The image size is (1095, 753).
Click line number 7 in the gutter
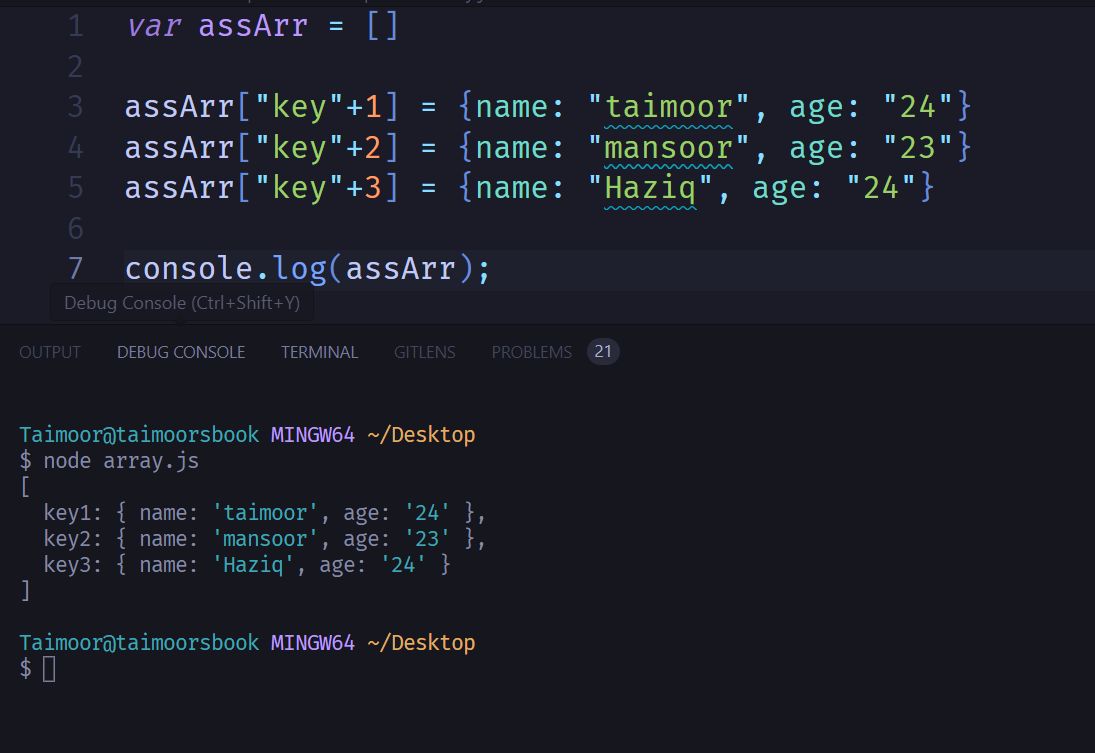point(76,269)
